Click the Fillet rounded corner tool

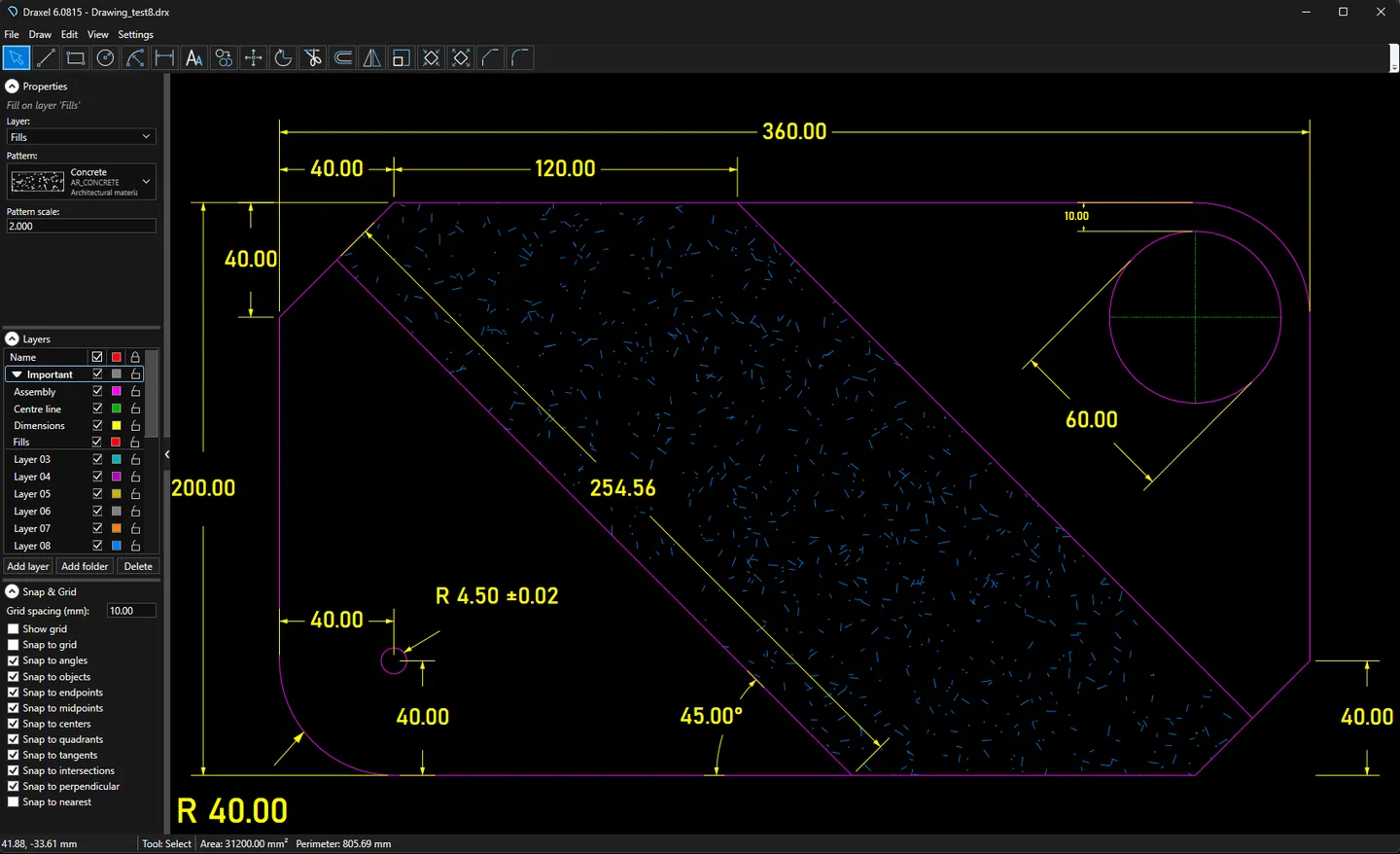(521, 58)
